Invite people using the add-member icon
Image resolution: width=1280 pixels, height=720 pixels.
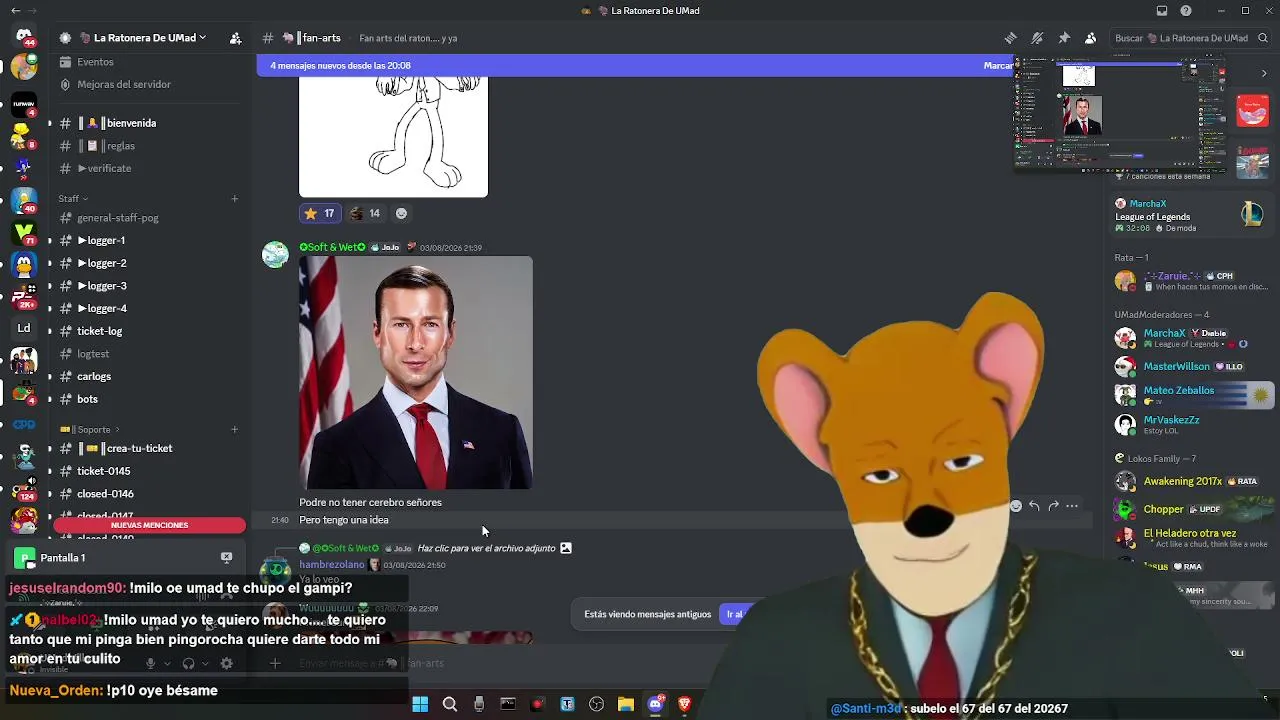tap(235, 38)
